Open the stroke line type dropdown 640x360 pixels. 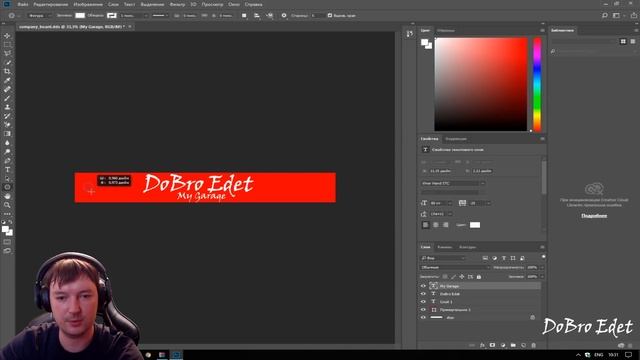pyautogui.click(x=160, y=16)
